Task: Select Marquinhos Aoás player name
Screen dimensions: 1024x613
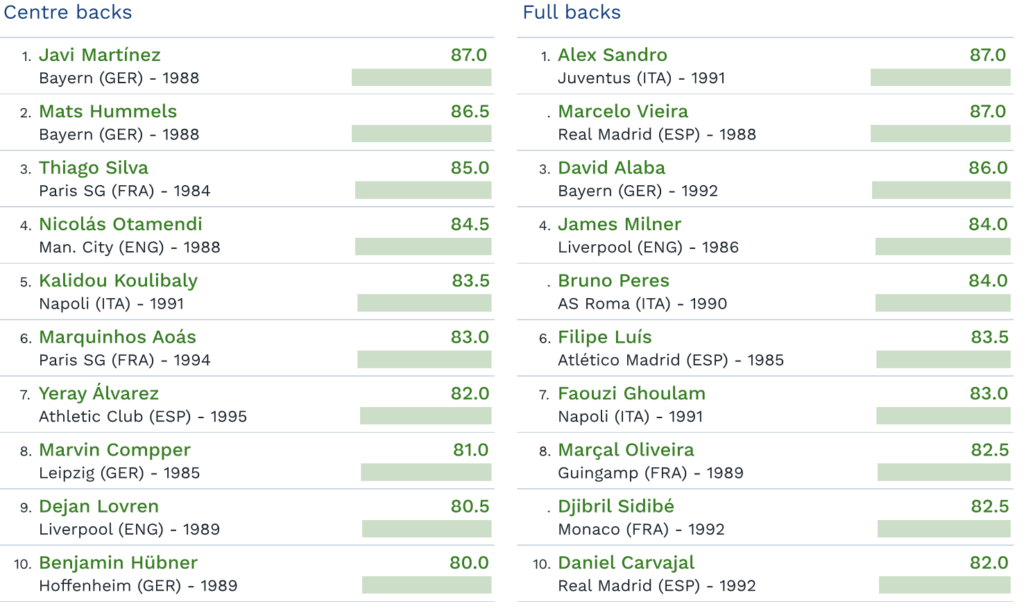Action: [x=118, y=337]
